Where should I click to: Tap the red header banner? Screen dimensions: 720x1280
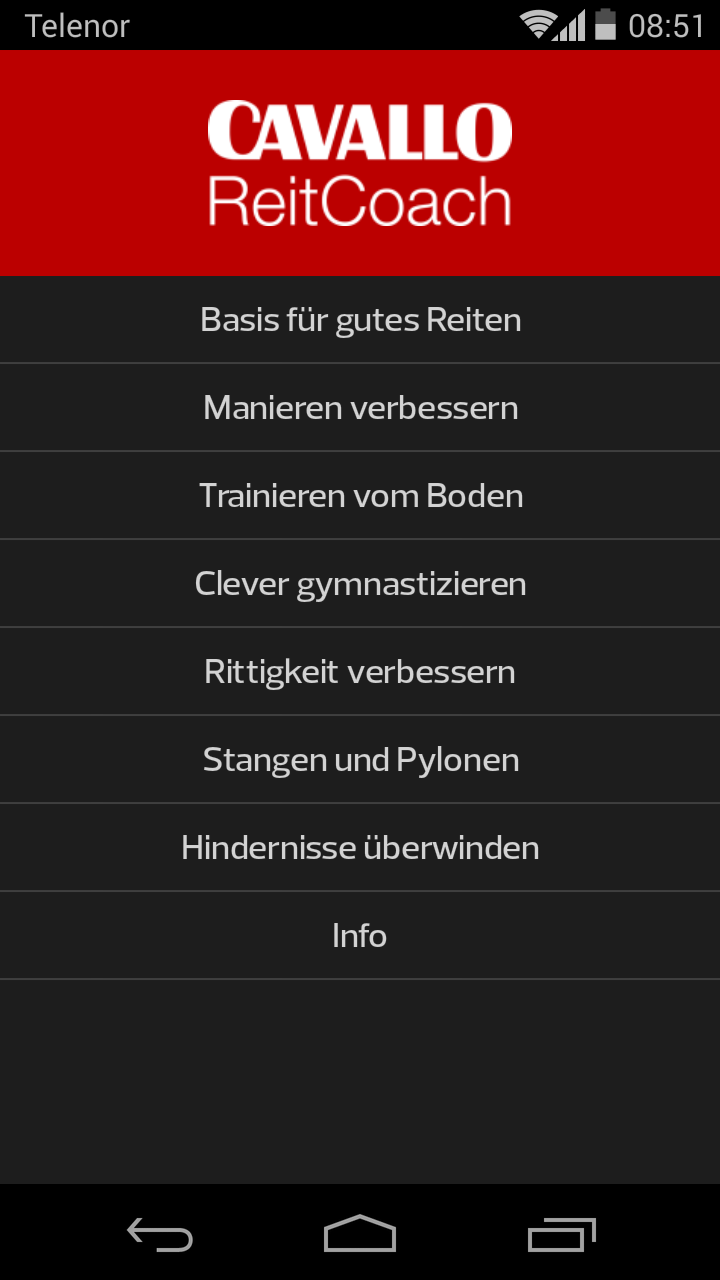click(x=360, y=163)
